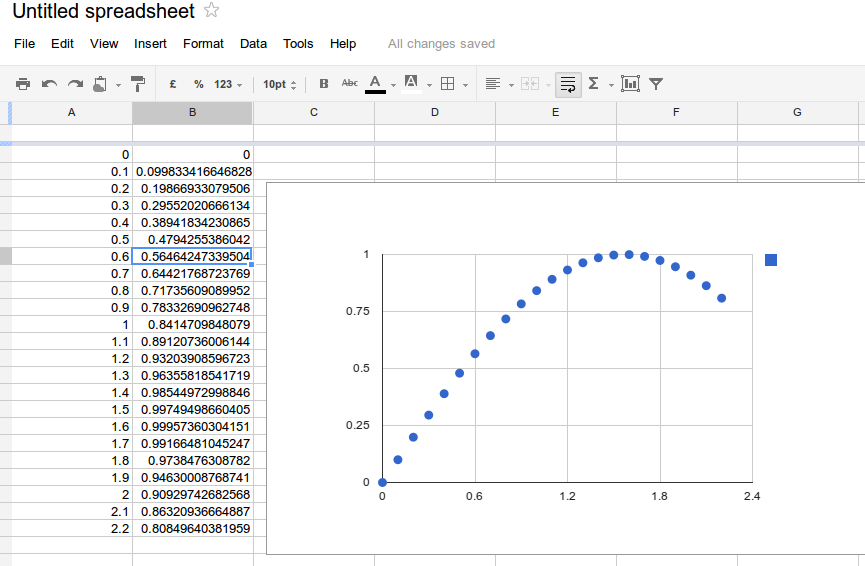Select the paint format roller tool

pos(138,84)
